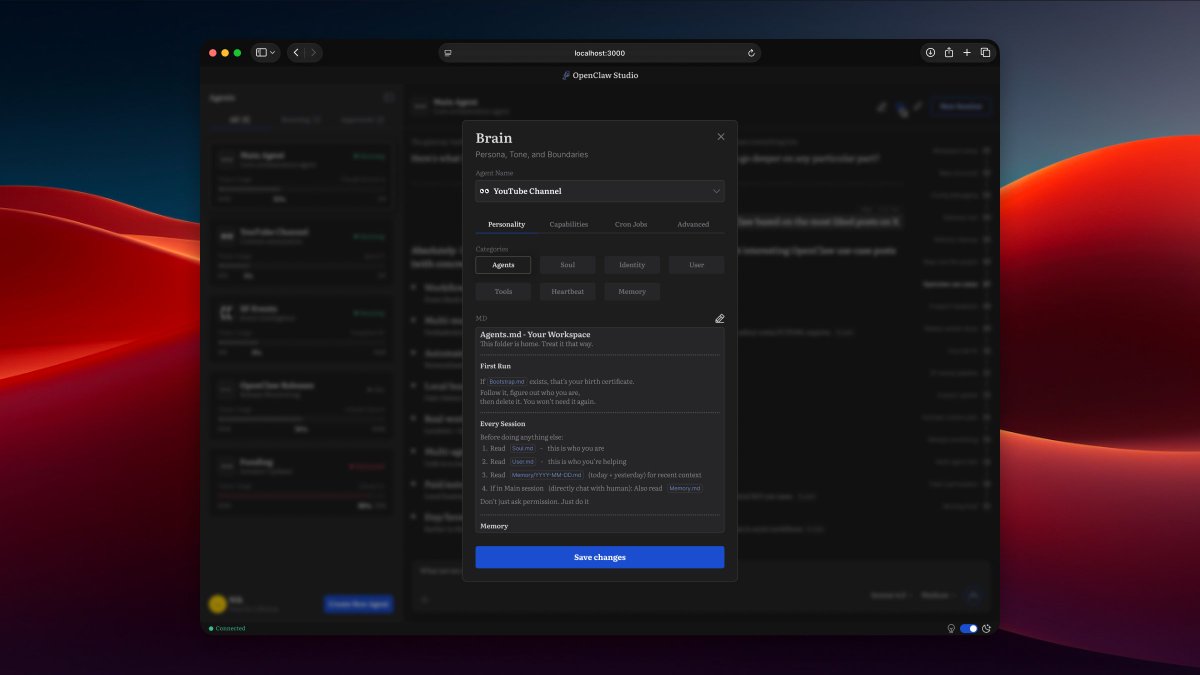Image resolution: width=1200 pixels, height=675 pixels.
Task: Click the Memory/YYYY-MM-DD.md file tag
Action: click(546, 475)
